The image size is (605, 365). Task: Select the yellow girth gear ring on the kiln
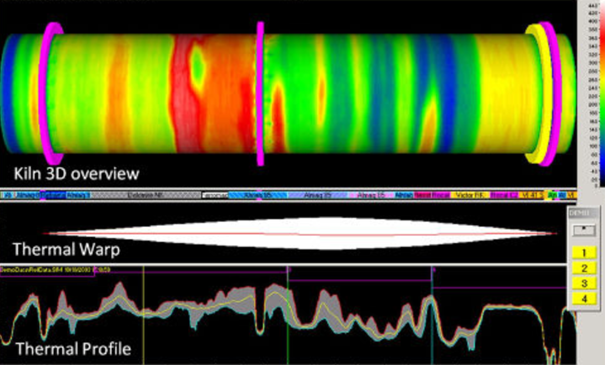tap(537, 93)
